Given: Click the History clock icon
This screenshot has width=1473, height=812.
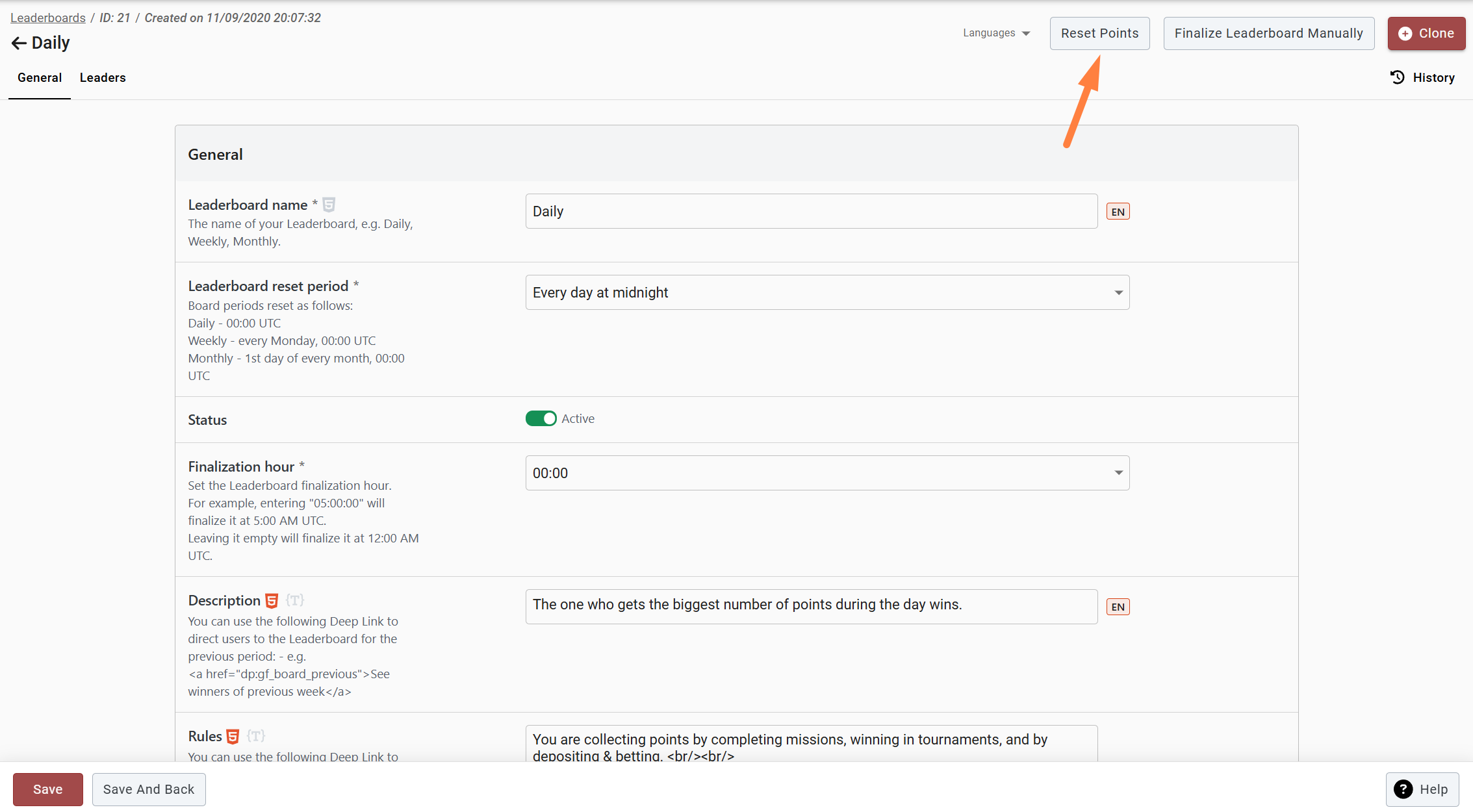Looking at the screenshot, I should coord(1397,77).
